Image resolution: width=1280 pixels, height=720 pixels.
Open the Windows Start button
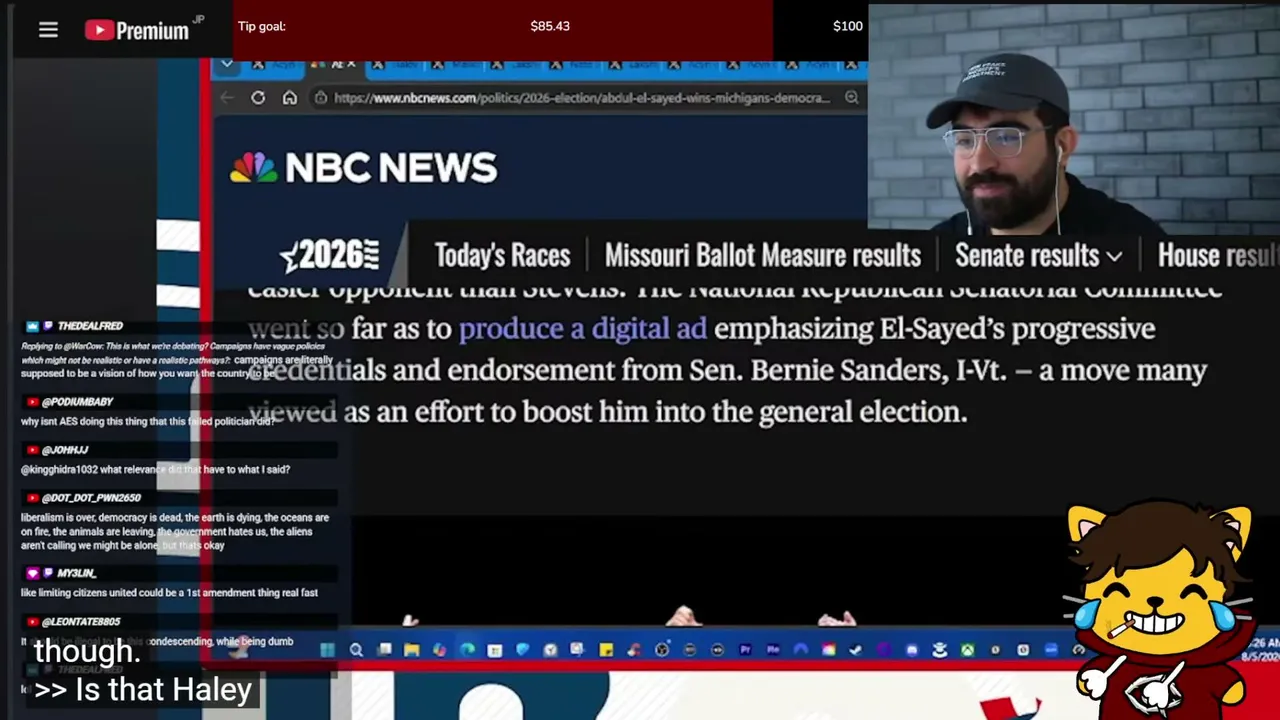coord(327,650)
